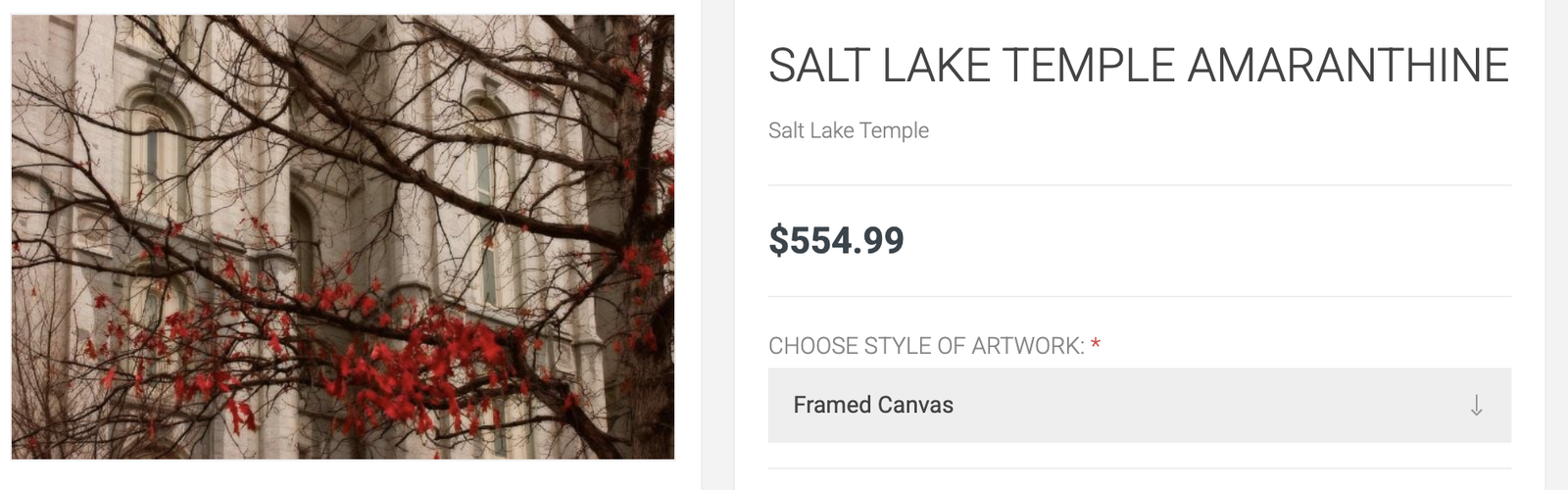Click the $554.99 price
Screen dimensions: 1568x490
click(x=836, y=240)
